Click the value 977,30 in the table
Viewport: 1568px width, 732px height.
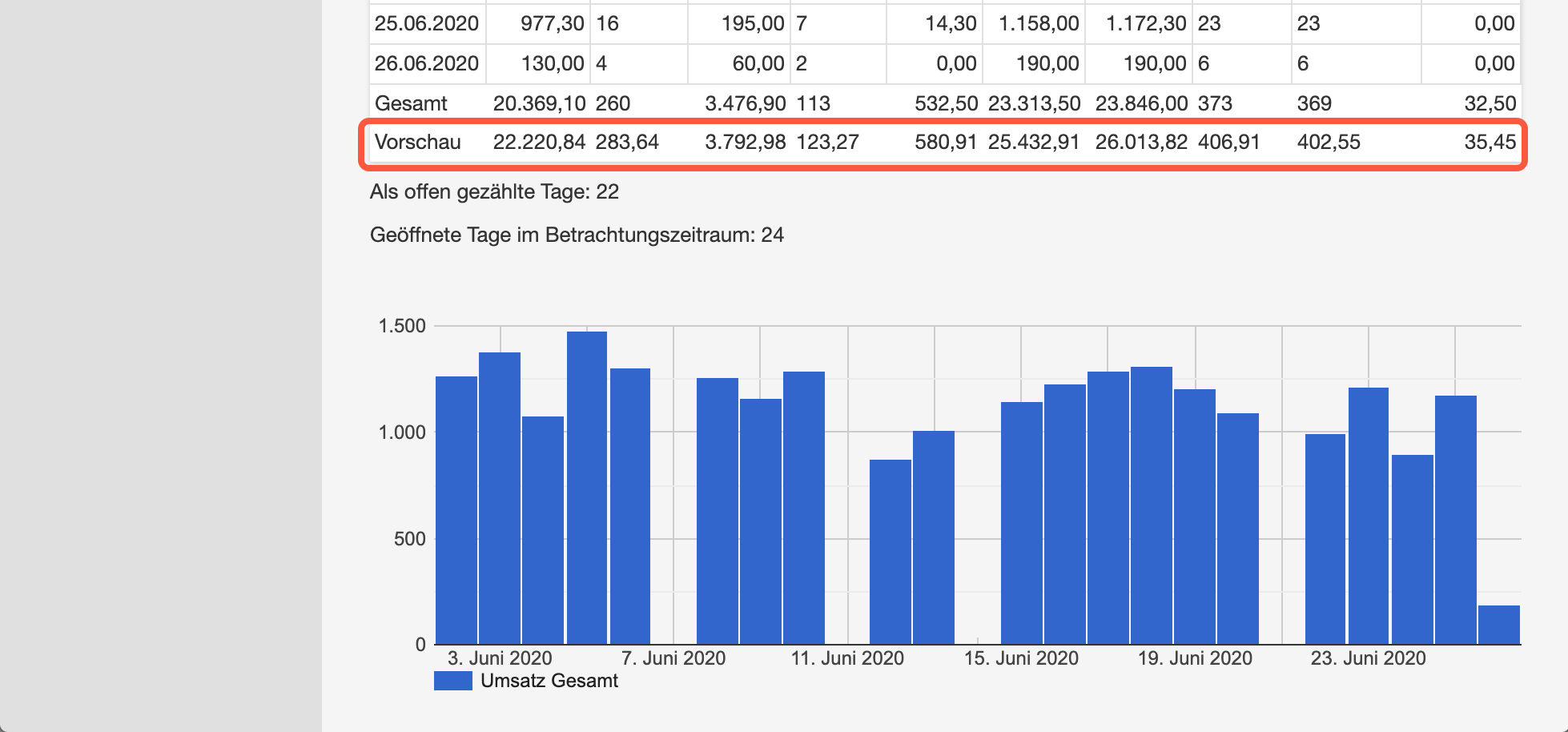pos(552,23)
